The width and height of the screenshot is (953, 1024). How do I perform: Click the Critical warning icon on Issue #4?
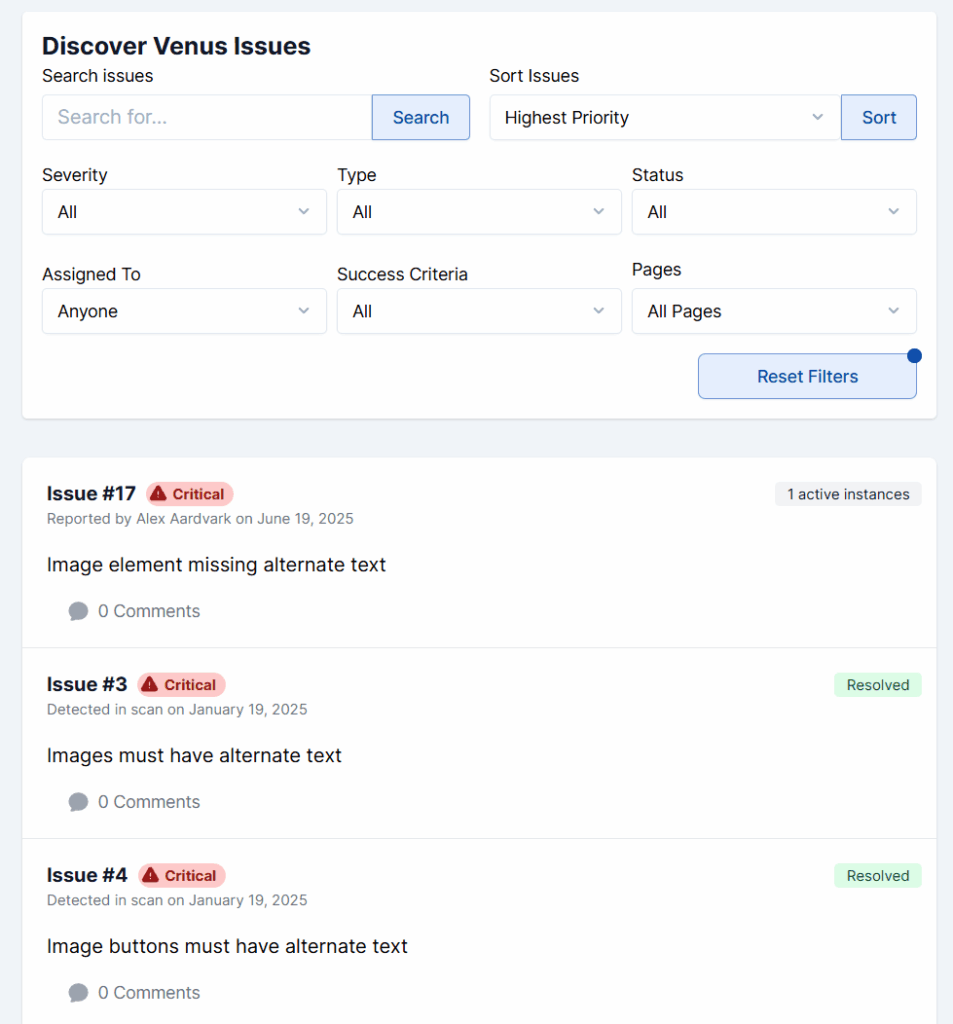click(x=151, y=876)
